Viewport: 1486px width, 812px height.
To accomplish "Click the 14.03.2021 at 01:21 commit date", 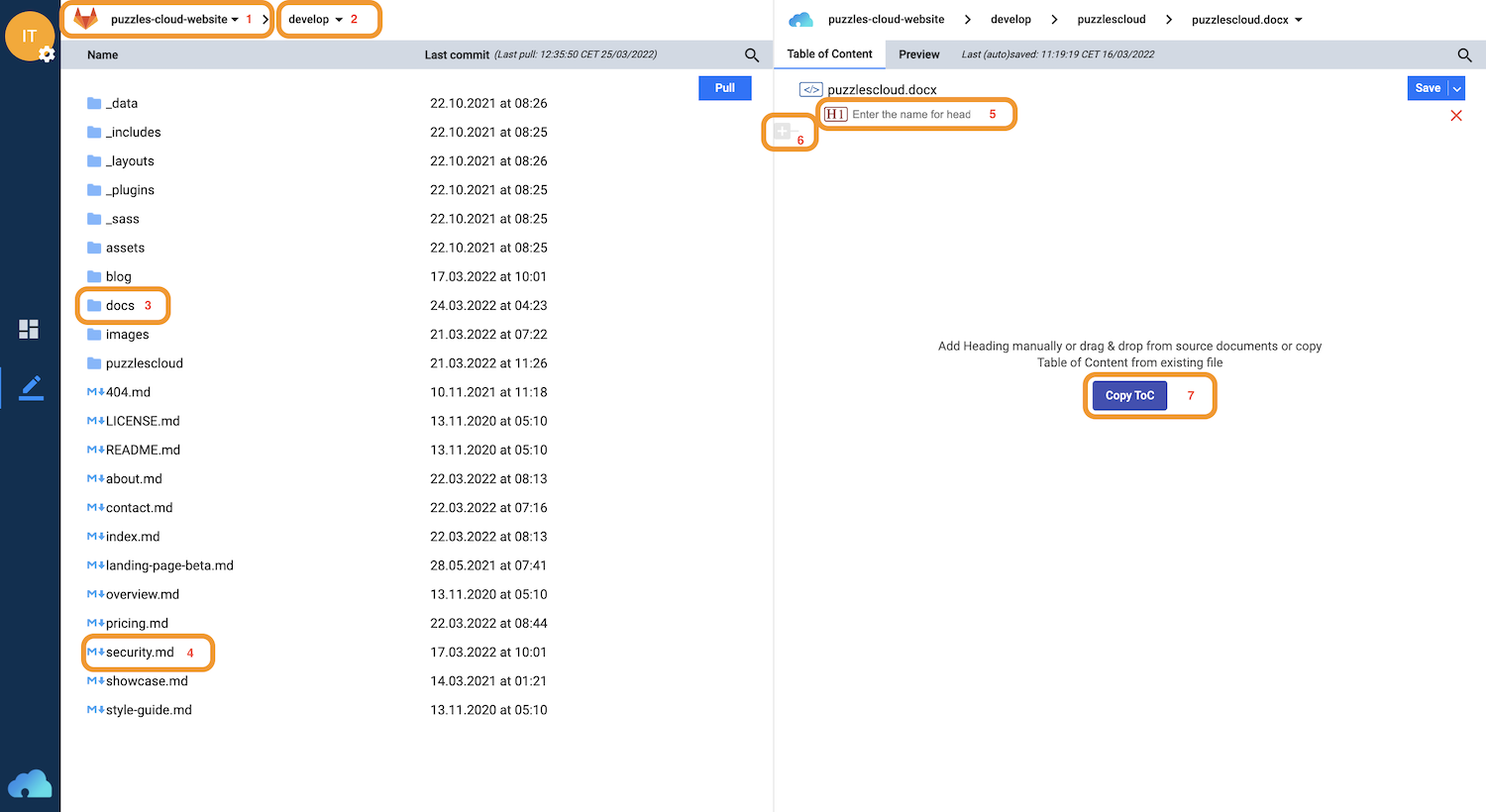I will tap(488, 680).
